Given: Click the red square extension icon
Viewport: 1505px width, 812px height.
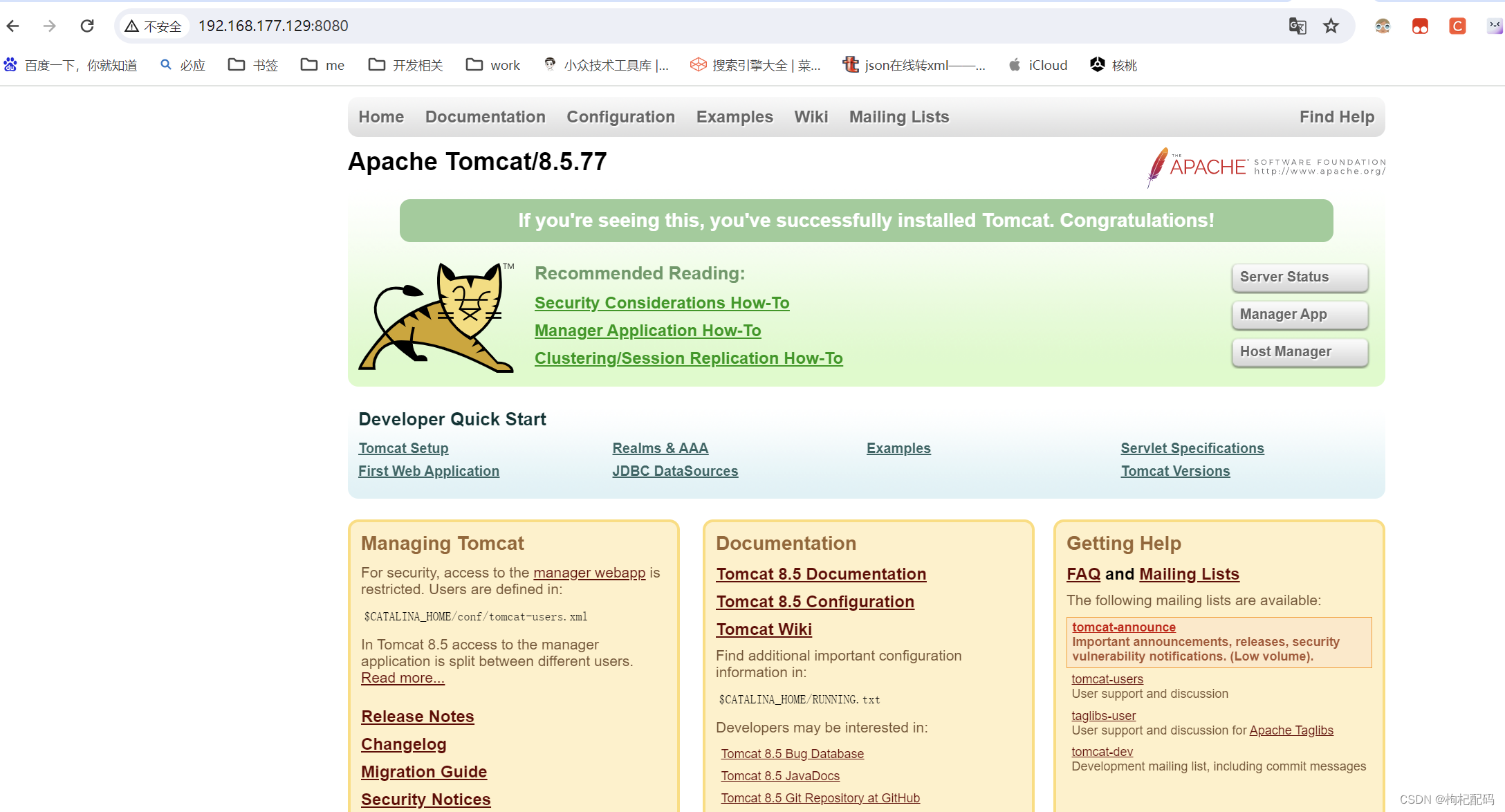Looking at the screenshot, I should pos(1420,26).
